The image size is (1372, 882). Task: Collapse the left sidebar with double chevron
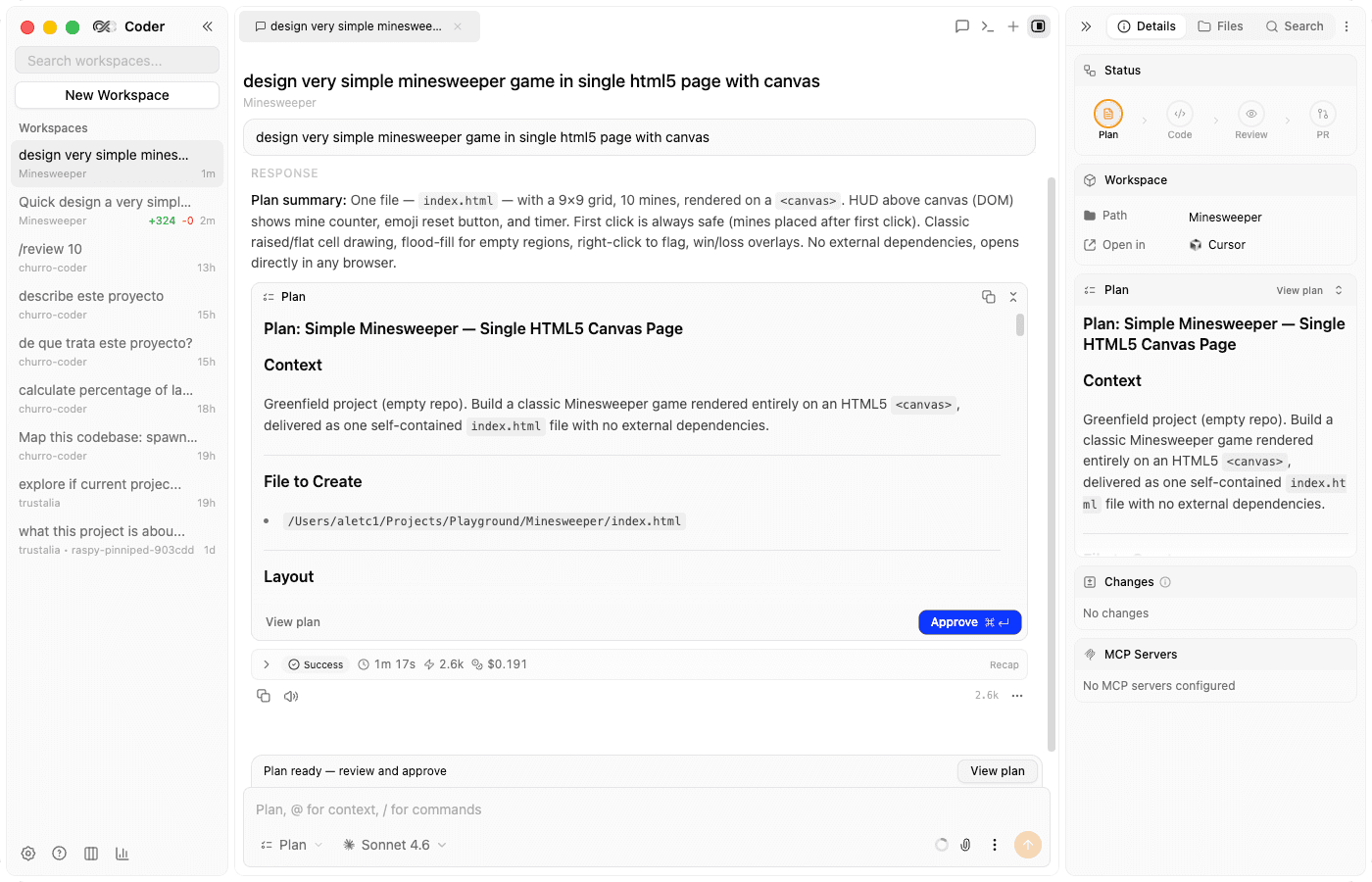[208, 26]
